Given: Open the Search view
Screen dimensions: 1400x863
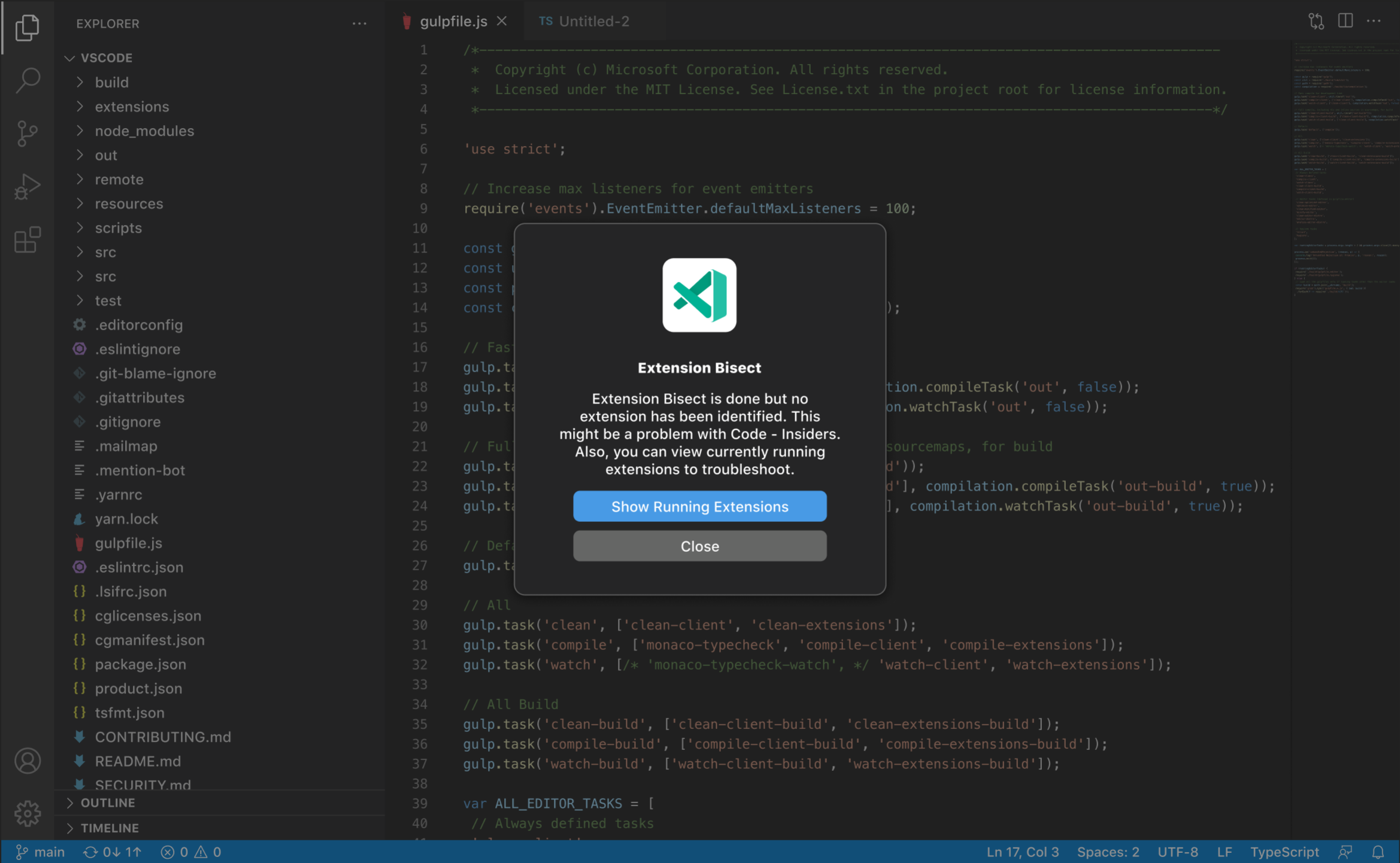Looking at the screenshot, I should click(27, 80).
